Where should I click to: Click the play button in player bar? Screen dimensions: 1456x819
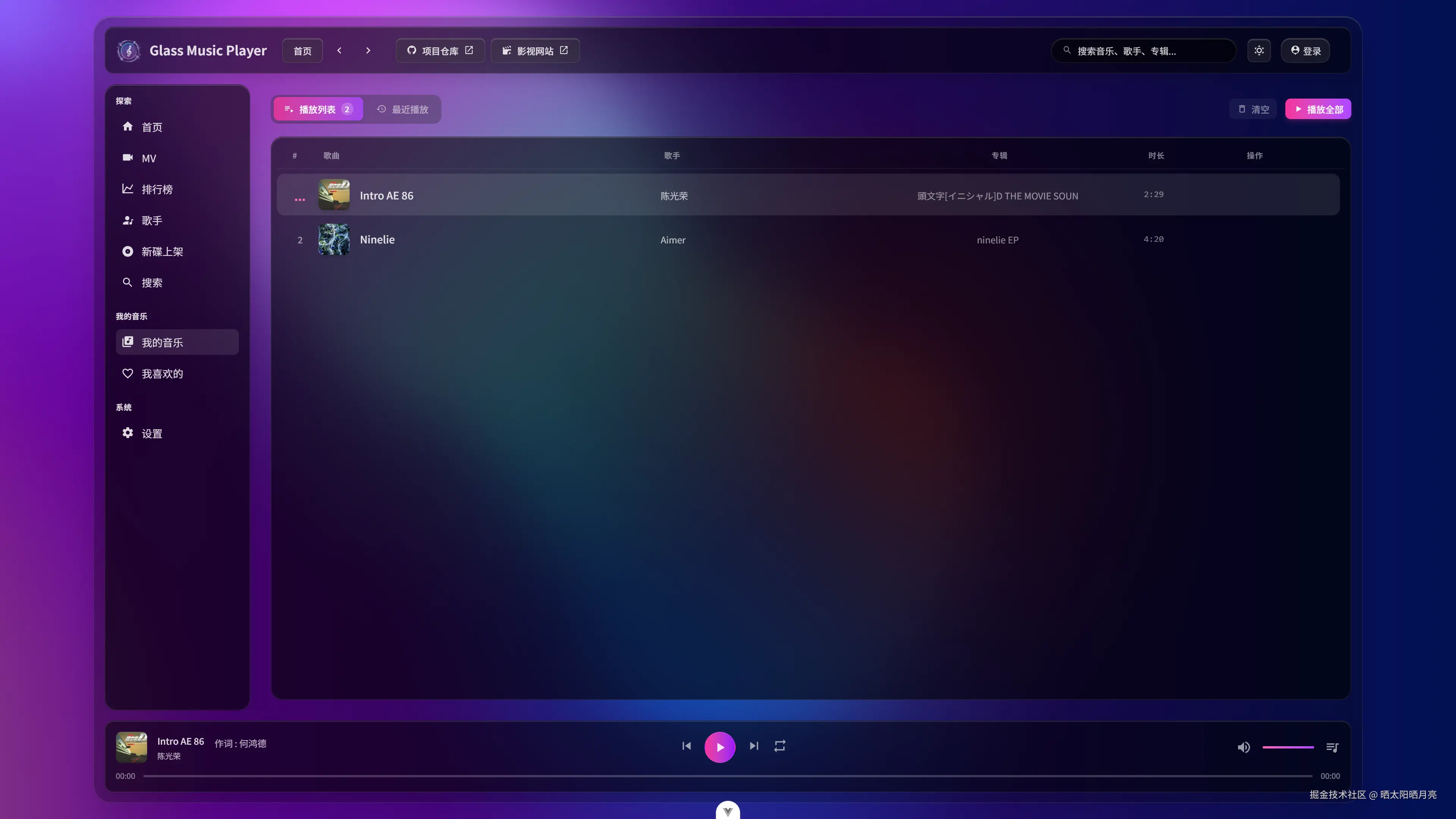(720, 747)
